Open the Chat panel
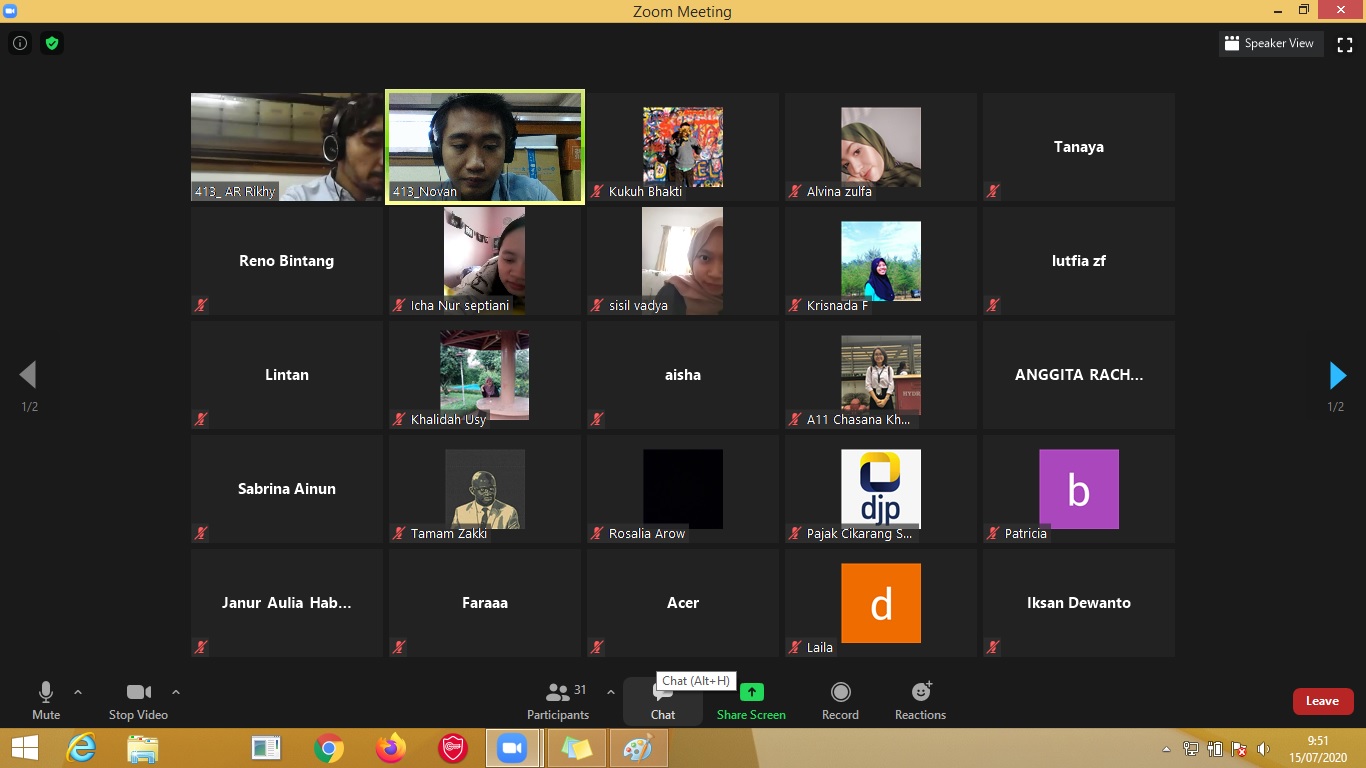 point(662,700)
